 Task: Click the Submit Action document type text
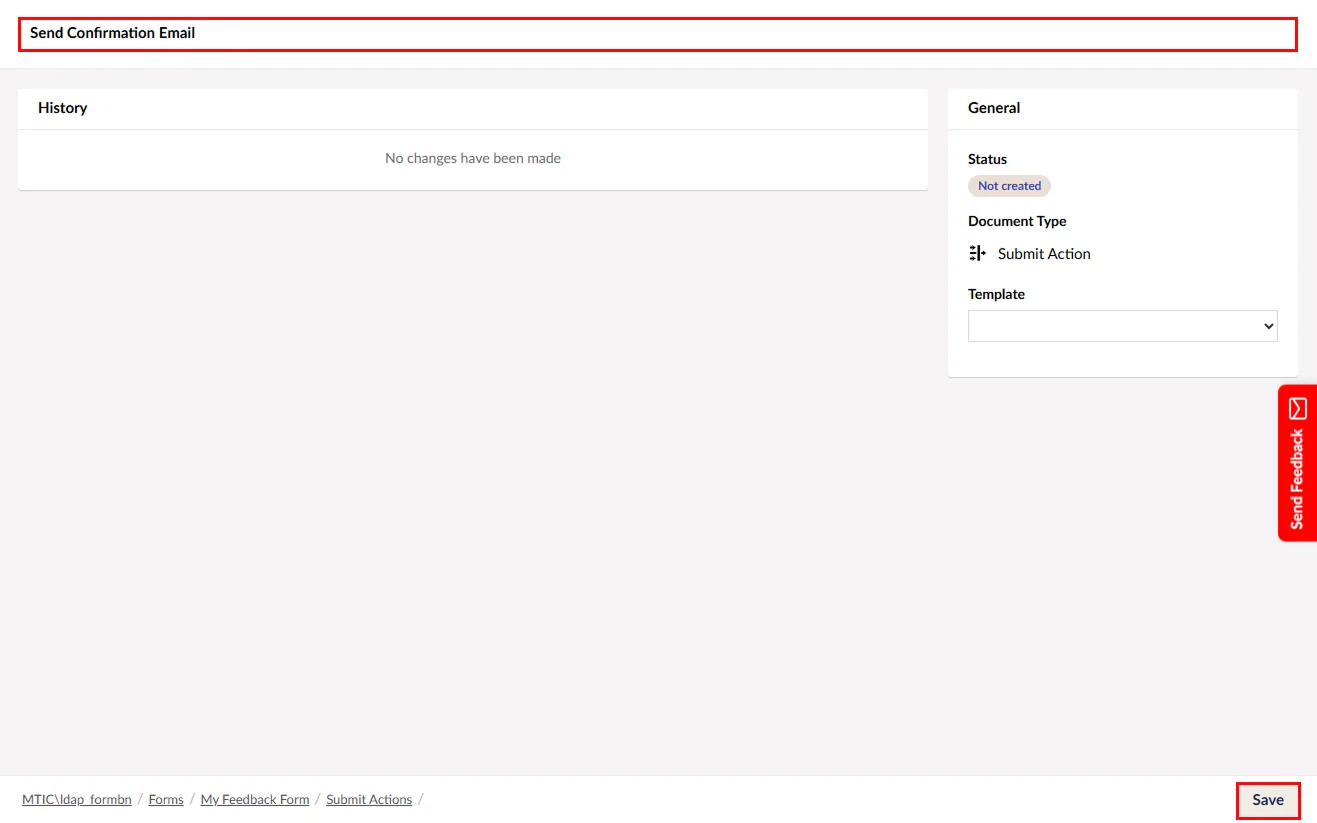point(1044,254)
